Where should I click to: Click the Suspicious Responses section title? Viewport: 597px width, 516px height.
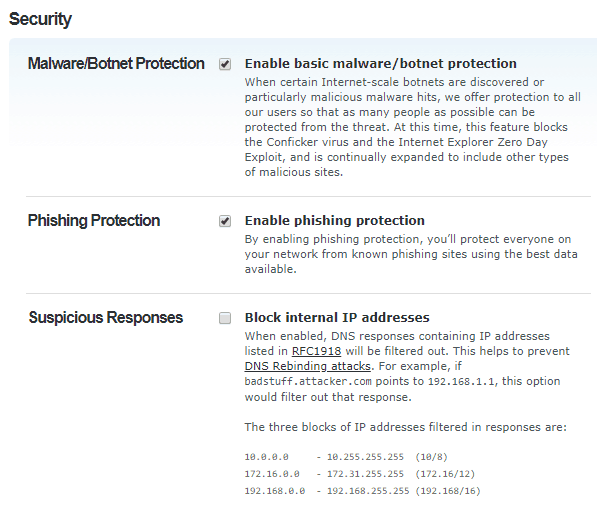(106, 318)
